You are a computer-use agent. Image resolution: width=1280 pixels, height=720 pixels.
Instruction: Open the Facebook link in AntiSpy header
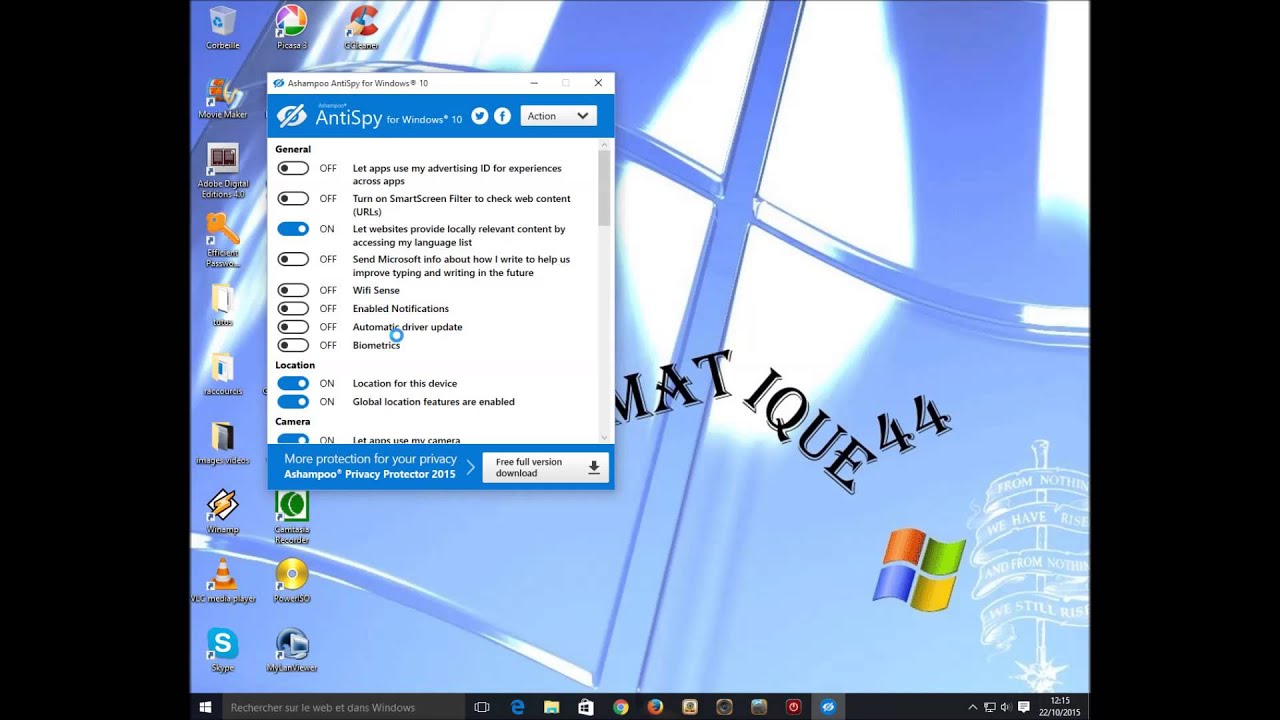(x=503, y=116)
